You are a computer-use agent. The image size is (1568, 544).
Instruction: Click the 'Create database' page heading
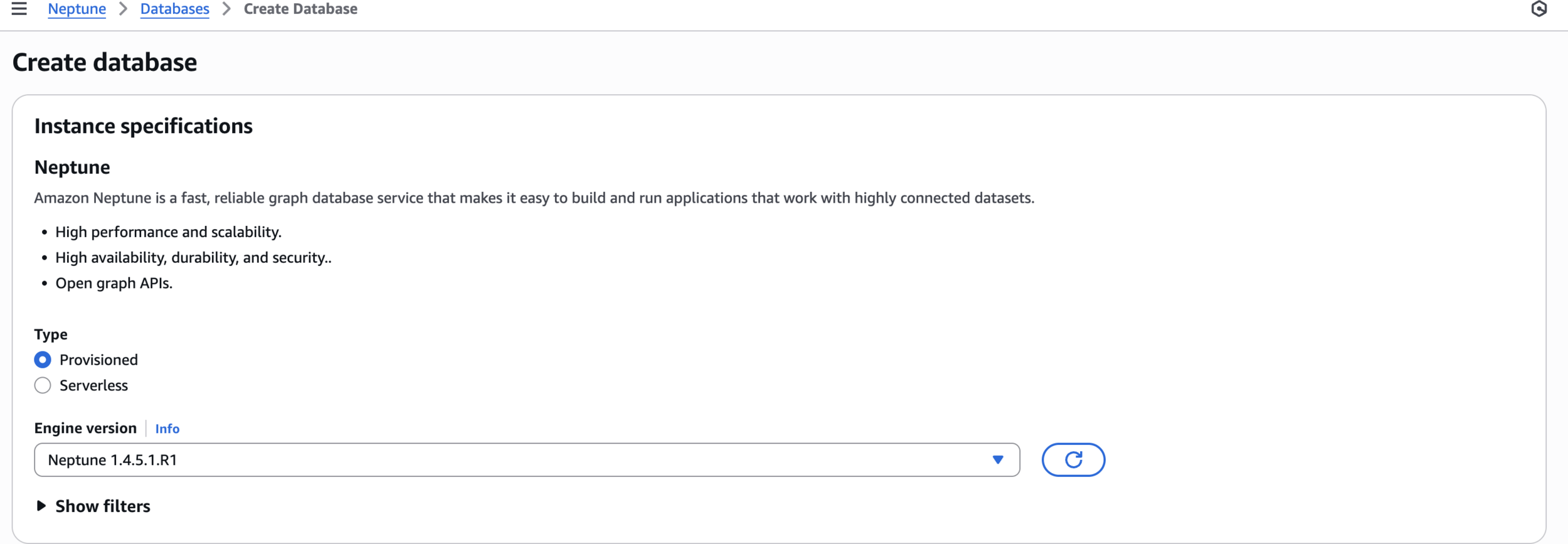tap(105, 62)
